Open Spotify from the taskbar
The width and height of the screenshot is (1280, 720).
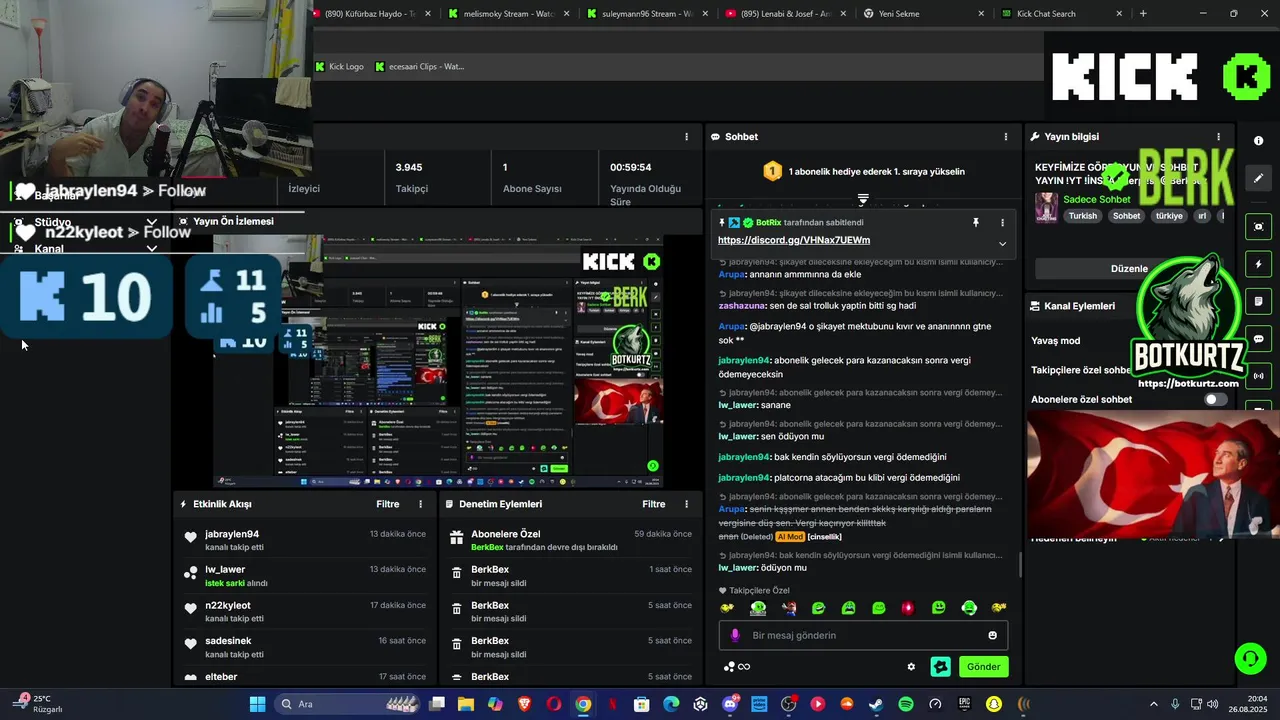click(x=906, y=704)
